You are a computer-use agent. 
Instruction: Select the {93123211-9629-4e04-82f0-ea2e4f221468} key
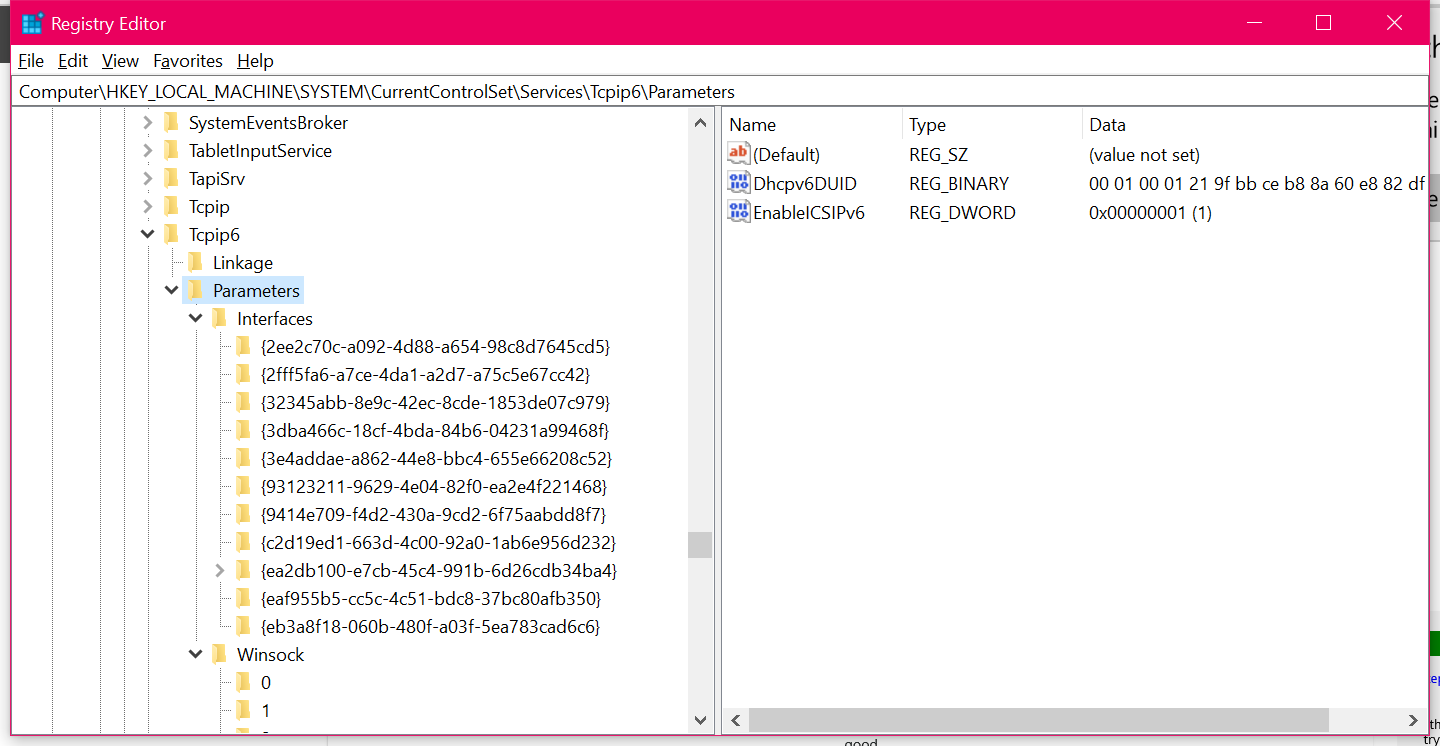click(x=433, y=487)
